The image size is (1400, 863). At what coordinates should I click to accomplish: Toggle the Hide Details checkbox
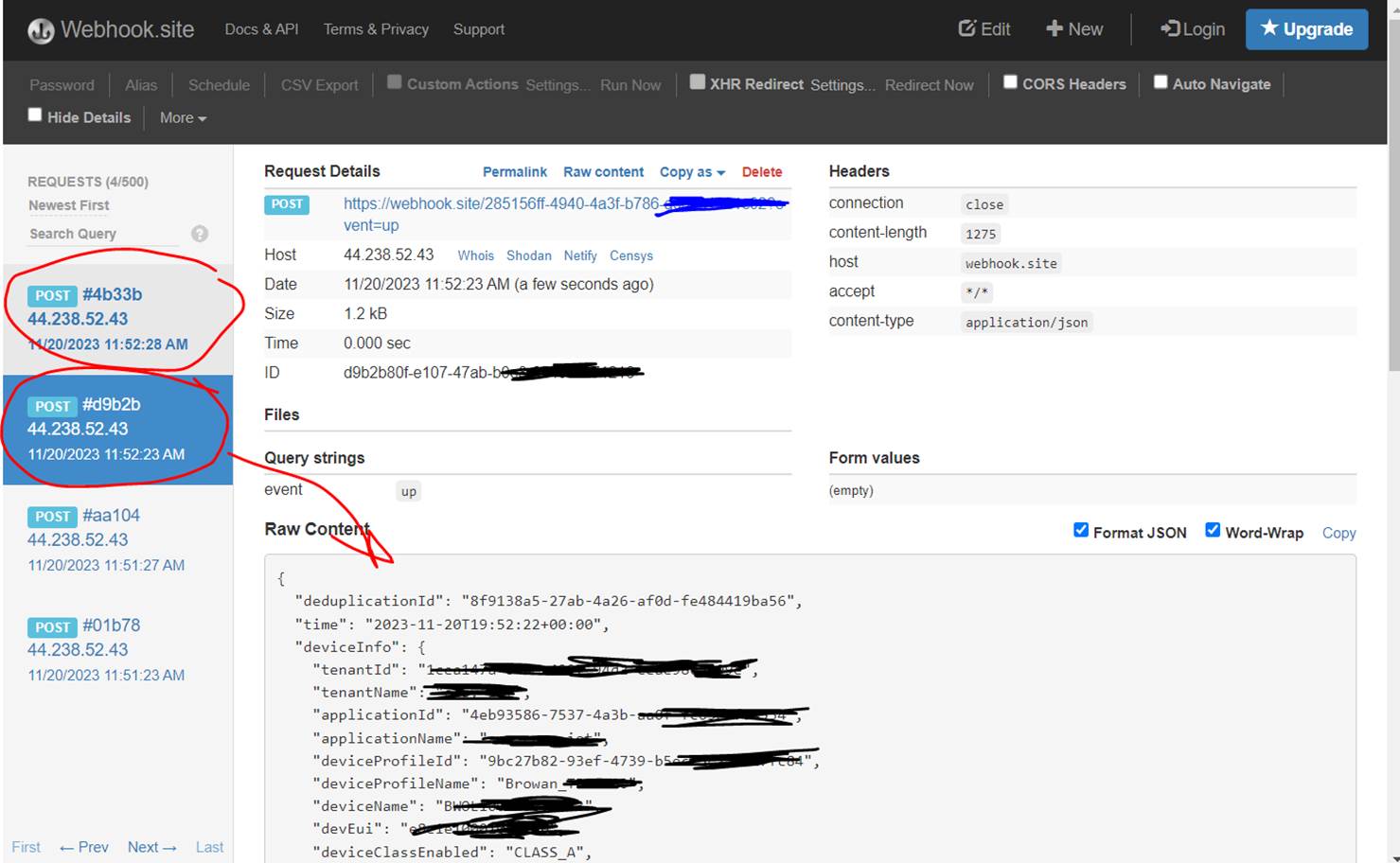pos(35,115)
